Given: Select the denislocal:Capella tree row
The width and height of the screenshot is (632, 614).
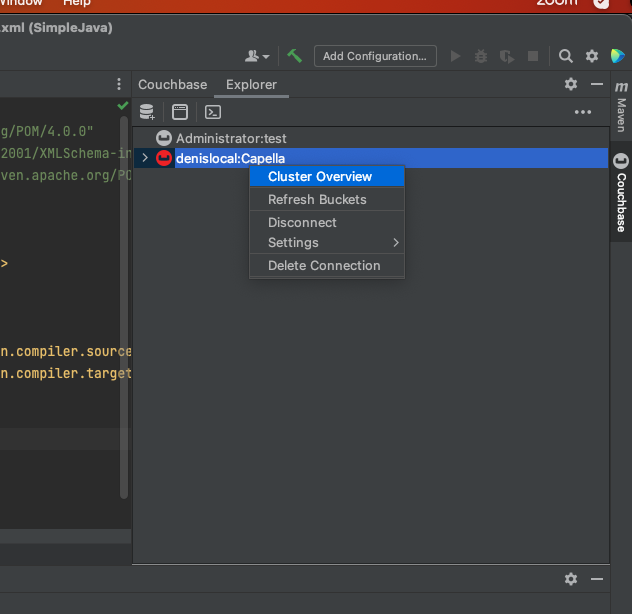Looking at the screenshot, I should pyautogui.click(x=371, y=158).
